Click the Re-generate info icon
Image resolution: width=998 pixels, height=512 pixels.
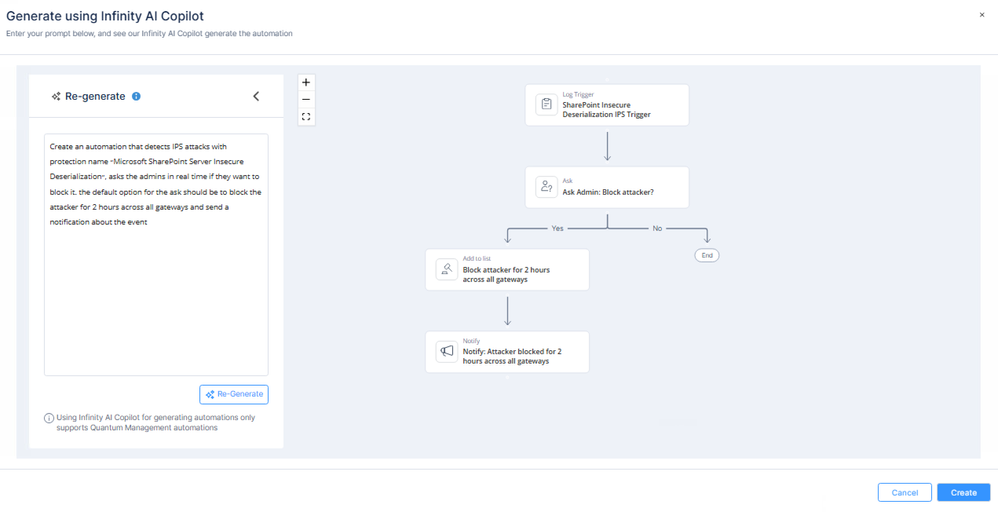(136, 97)
